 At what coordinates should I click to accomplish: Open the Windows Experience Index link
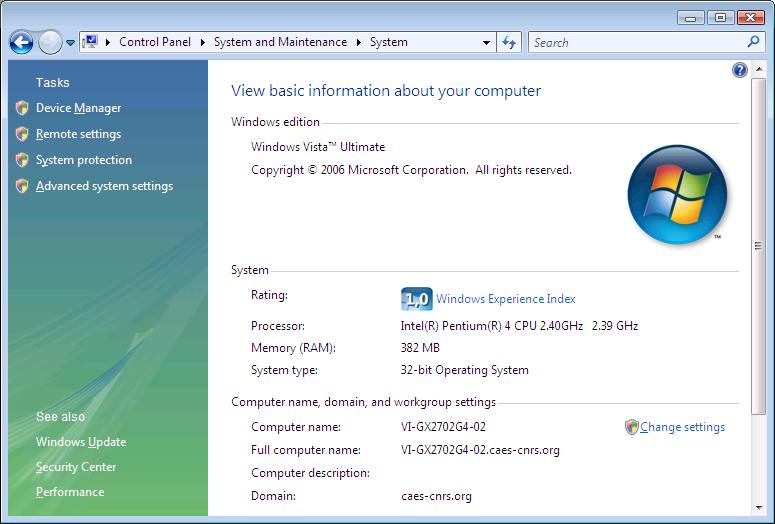click(x=506, y=299)
